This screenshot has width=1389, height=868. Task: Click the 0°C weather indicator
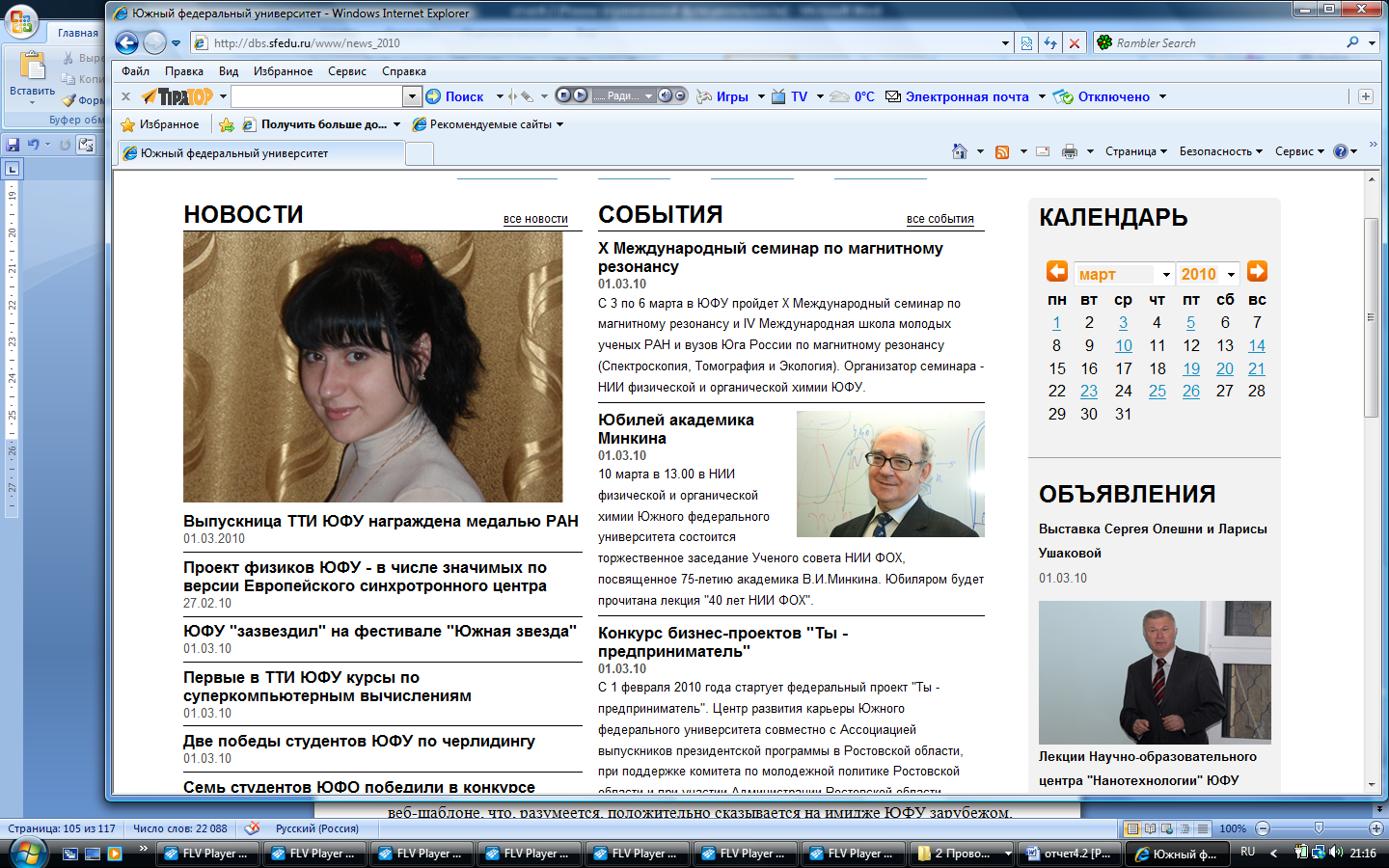pos(853,96)
